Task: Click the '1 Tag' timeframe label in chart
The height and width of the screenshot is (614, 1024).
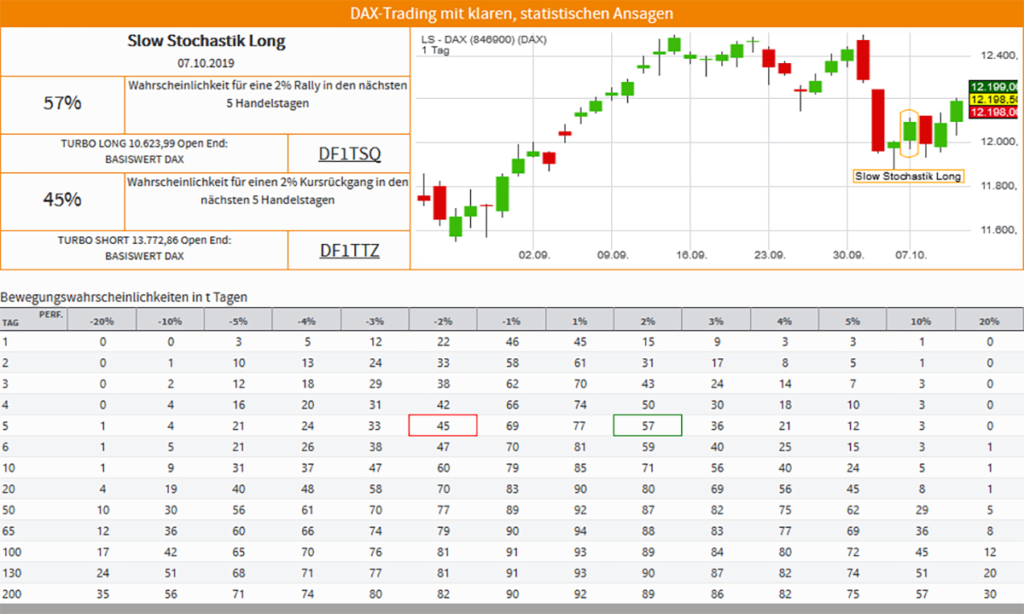Action: tap(435, 50)
